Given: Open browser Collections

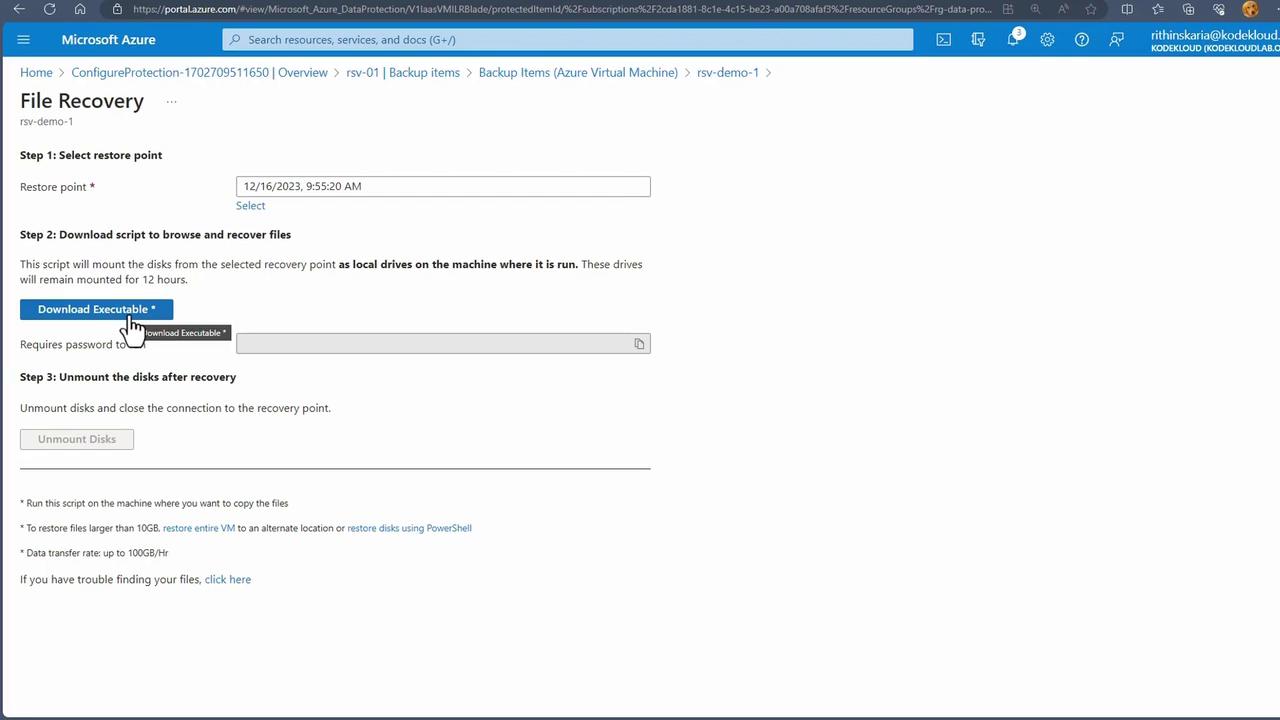Looking at the screenshot, I should [x=1189, y=9].
